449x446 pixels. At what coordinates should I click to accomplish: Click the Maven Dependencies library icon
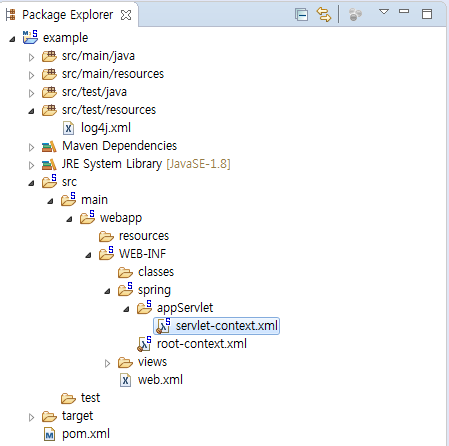pyautogui.click(x=49, y=146)
